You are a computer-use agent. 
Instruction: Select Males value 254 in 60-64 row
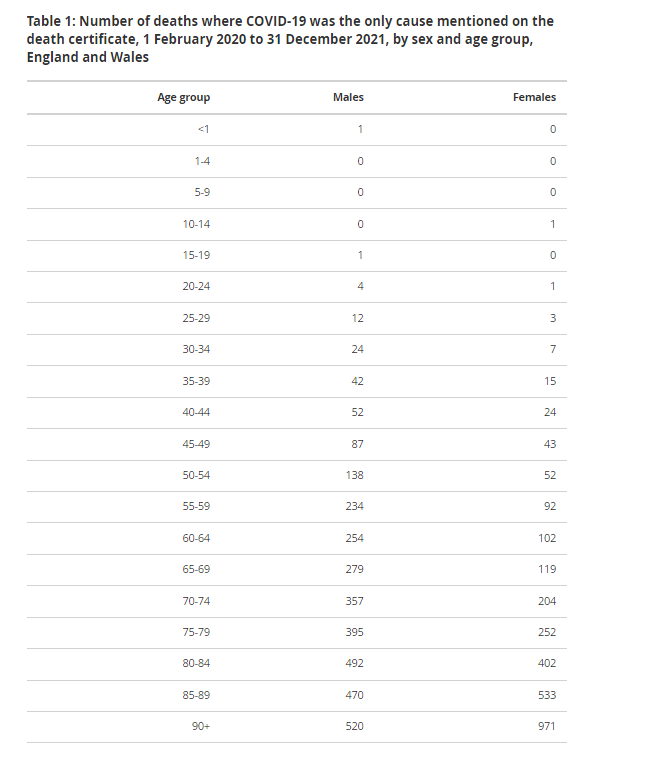point(354,538)
